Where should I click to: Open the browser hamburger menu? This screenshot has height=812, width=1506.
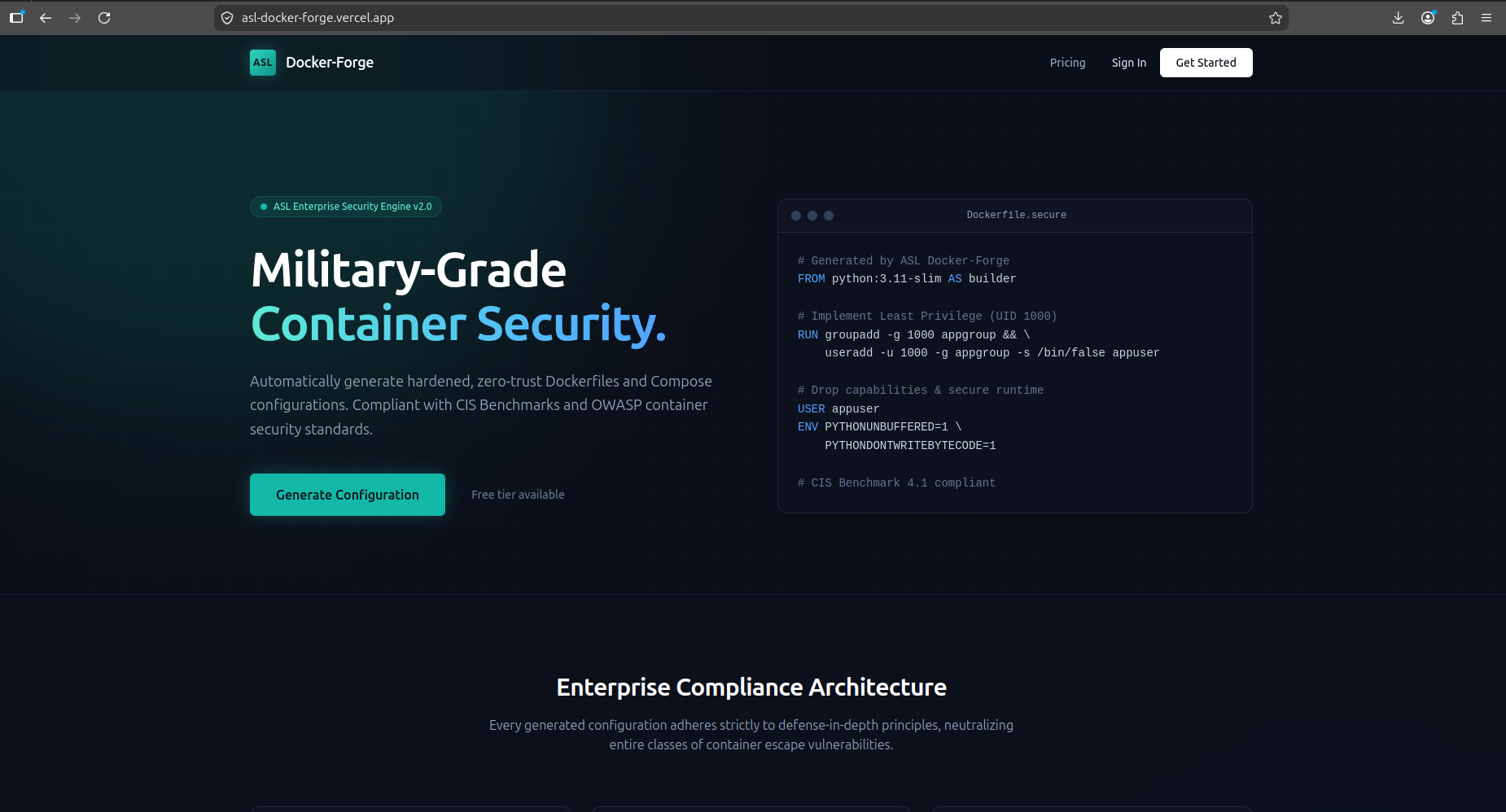pyautogui.click(x=1486, y=18)
